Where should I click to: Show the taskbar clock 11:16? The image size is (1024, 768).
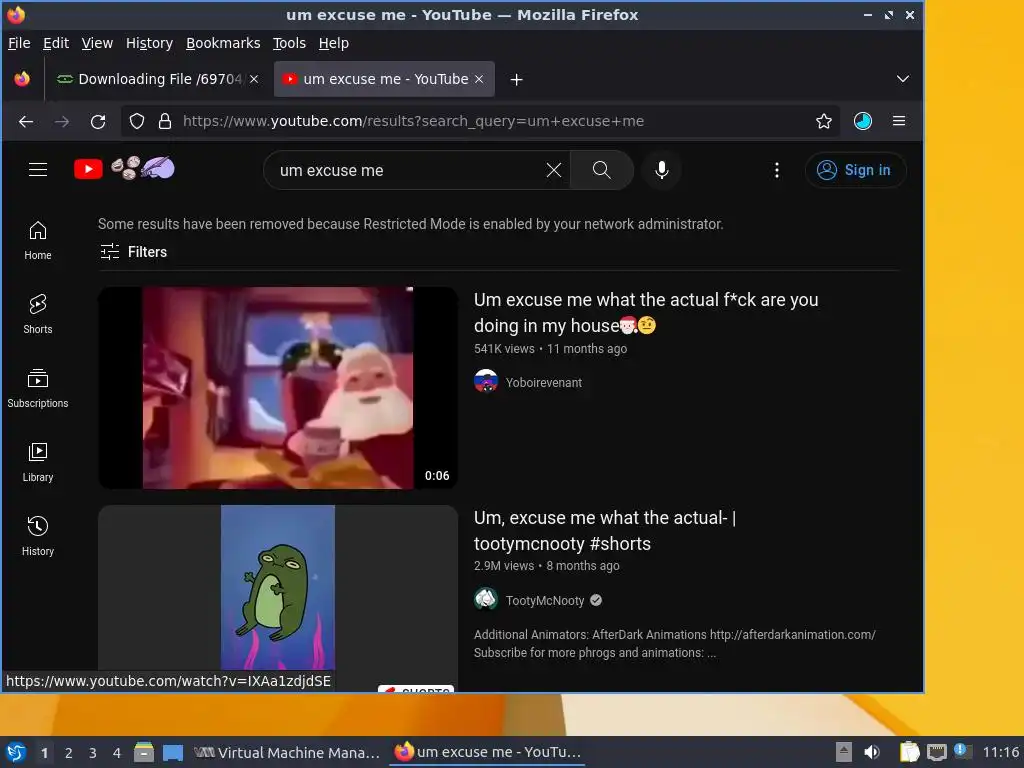point(1000,752)
